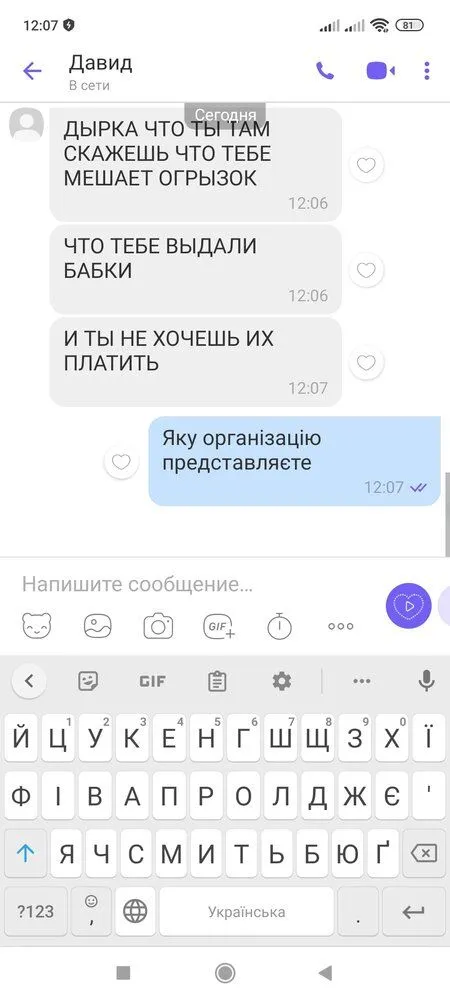Go back using the purple arrow
This screenshot has height=1000, width=450.
point(32,71)
